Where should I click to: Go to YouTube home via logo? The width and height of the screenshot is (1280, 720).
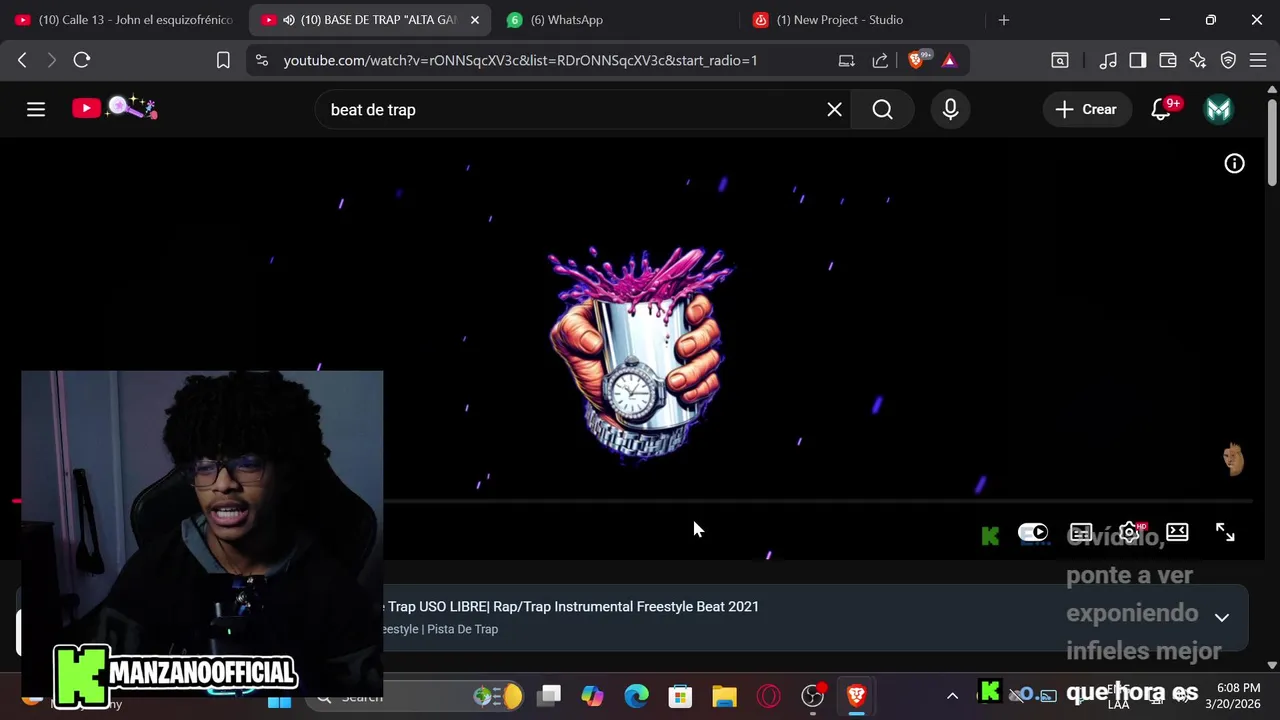114,108
